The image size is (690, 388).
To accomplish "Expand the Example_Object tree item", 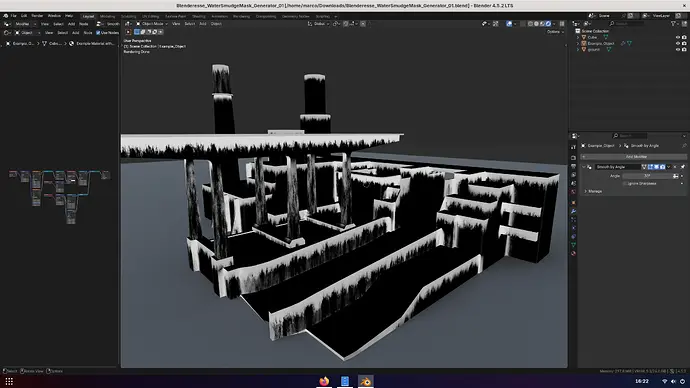I will [x=578, y=44].
